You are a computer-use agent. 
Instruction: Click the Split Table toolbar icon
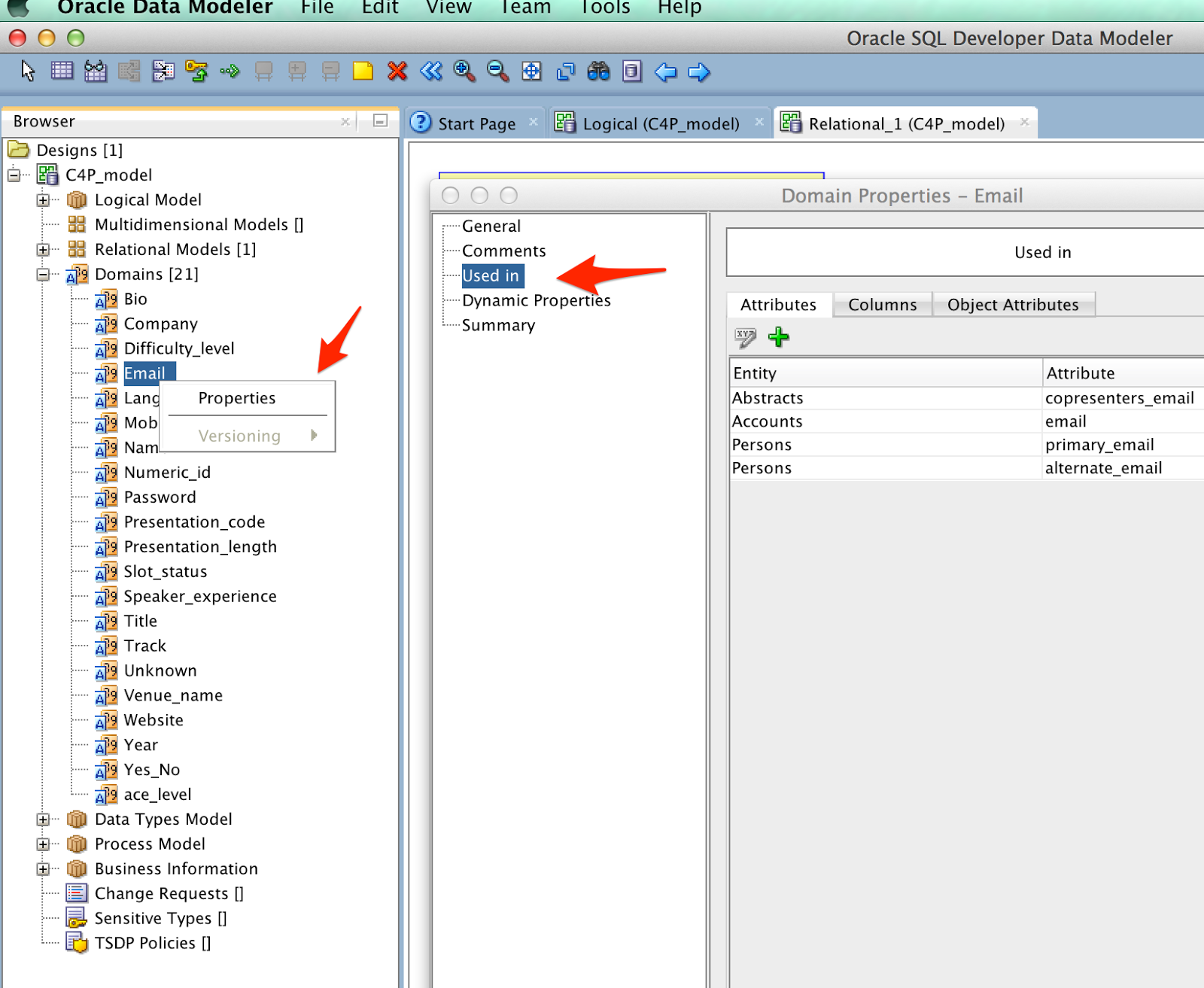(129, 71)
